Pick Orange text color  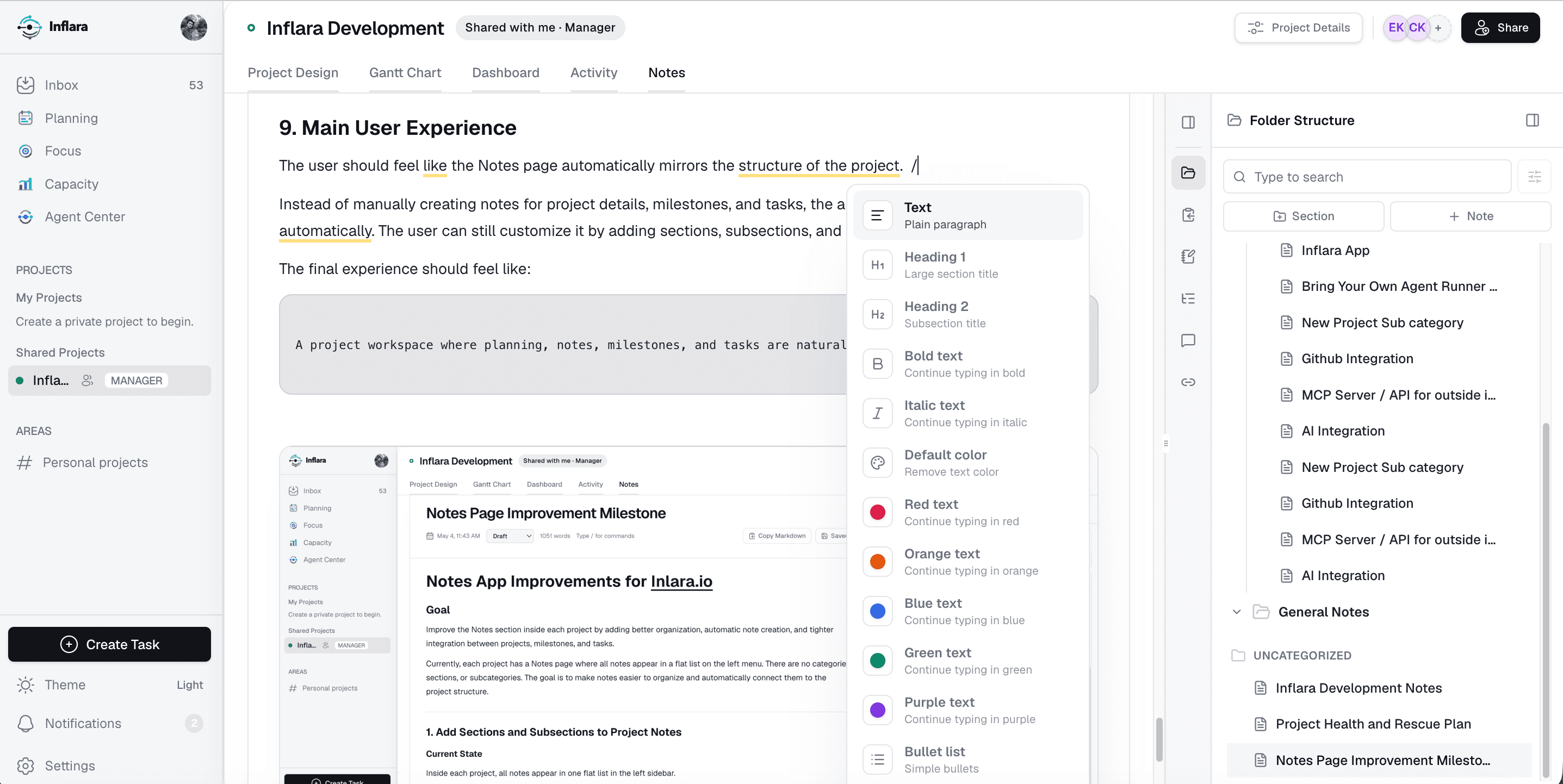point(968,561)
